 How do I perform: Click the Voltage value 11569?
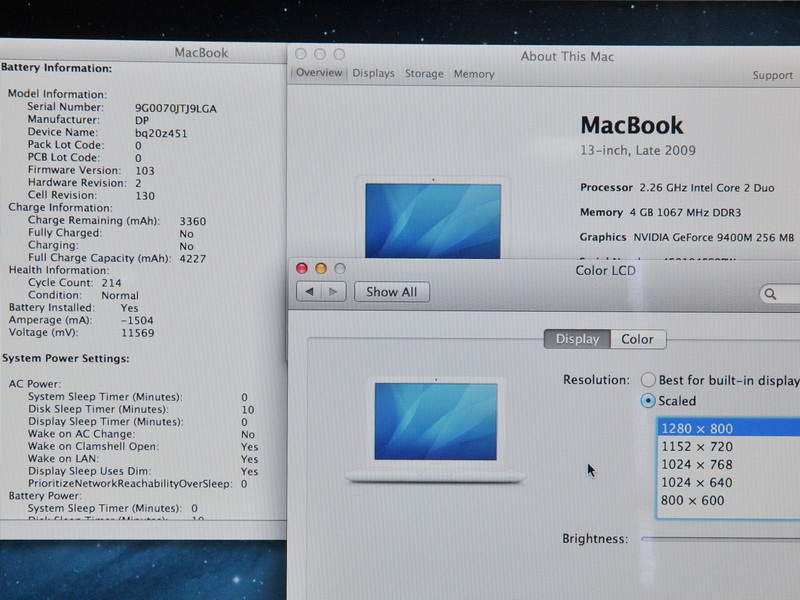click(x=138, y=333)
